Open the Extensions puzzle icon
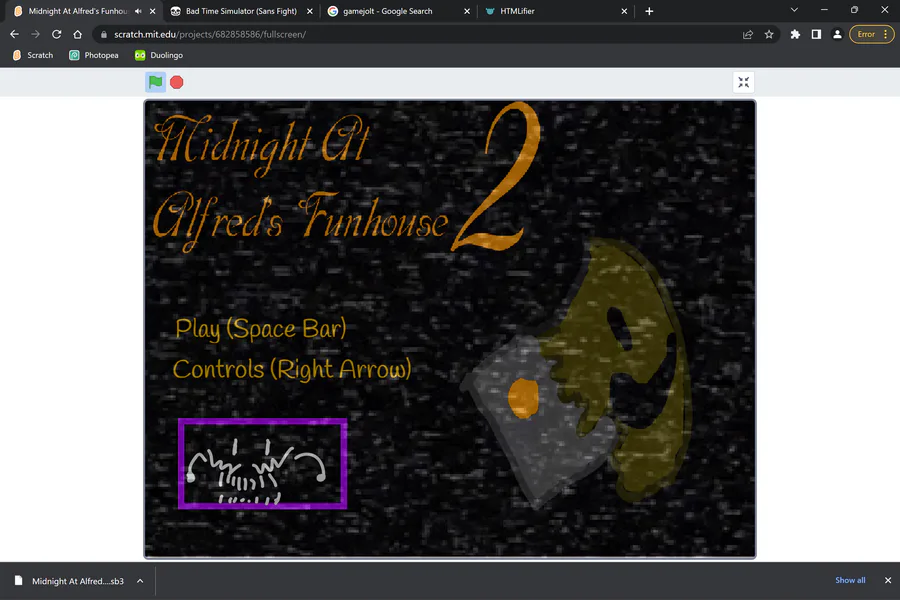The width and height of the screenshot is (900, 600). [795, 34]
